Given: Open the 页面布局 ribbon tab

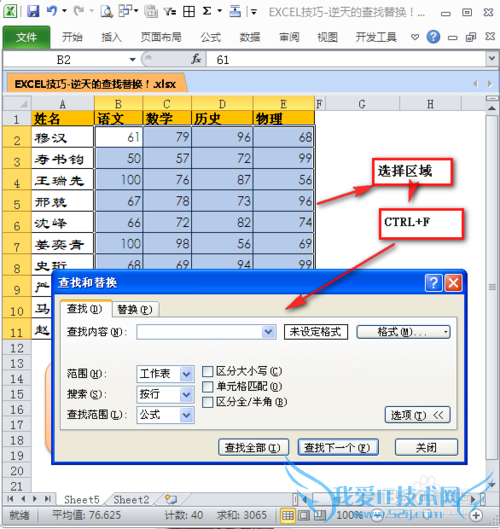Looking at the screenshot, I should [x=161, y=37].
